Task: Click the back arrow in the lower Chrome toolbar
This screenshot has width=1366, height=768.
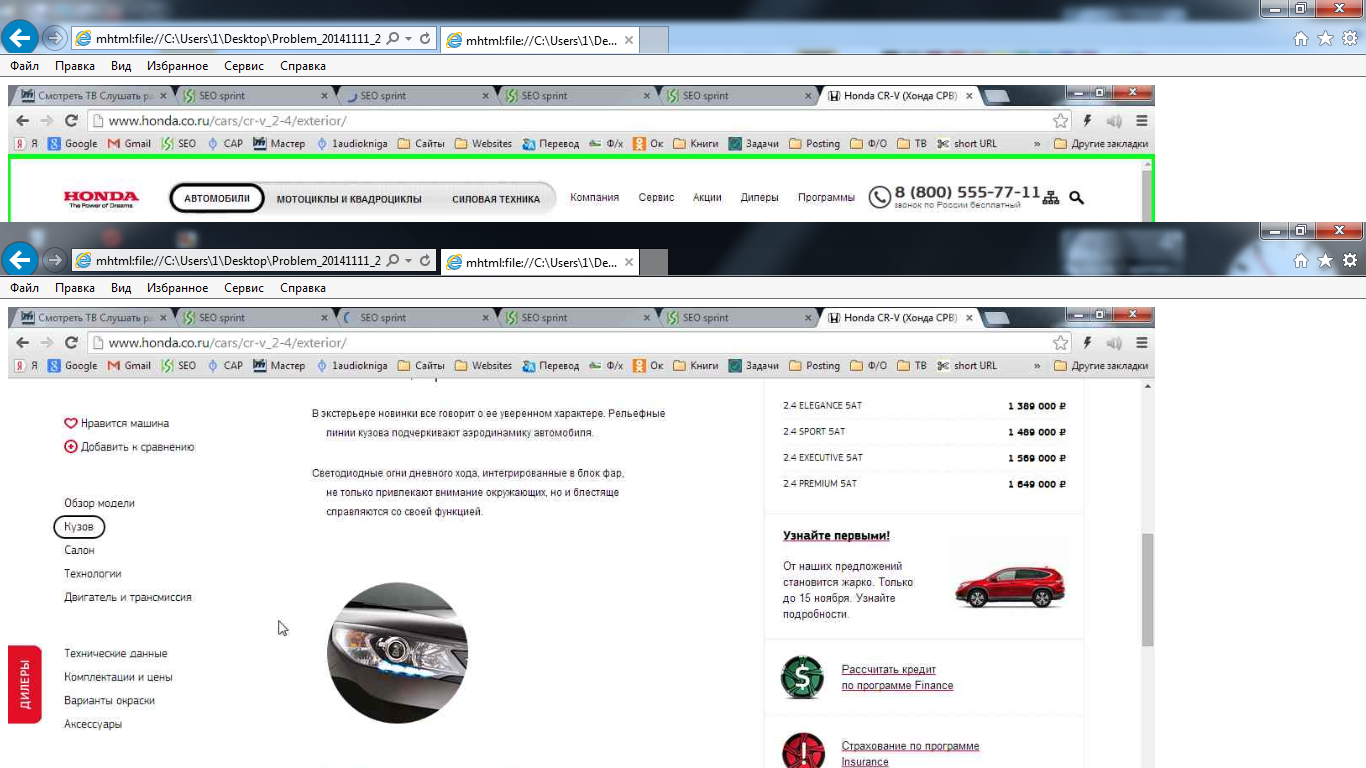Action: pyautogui.click(x=23, y=342)
